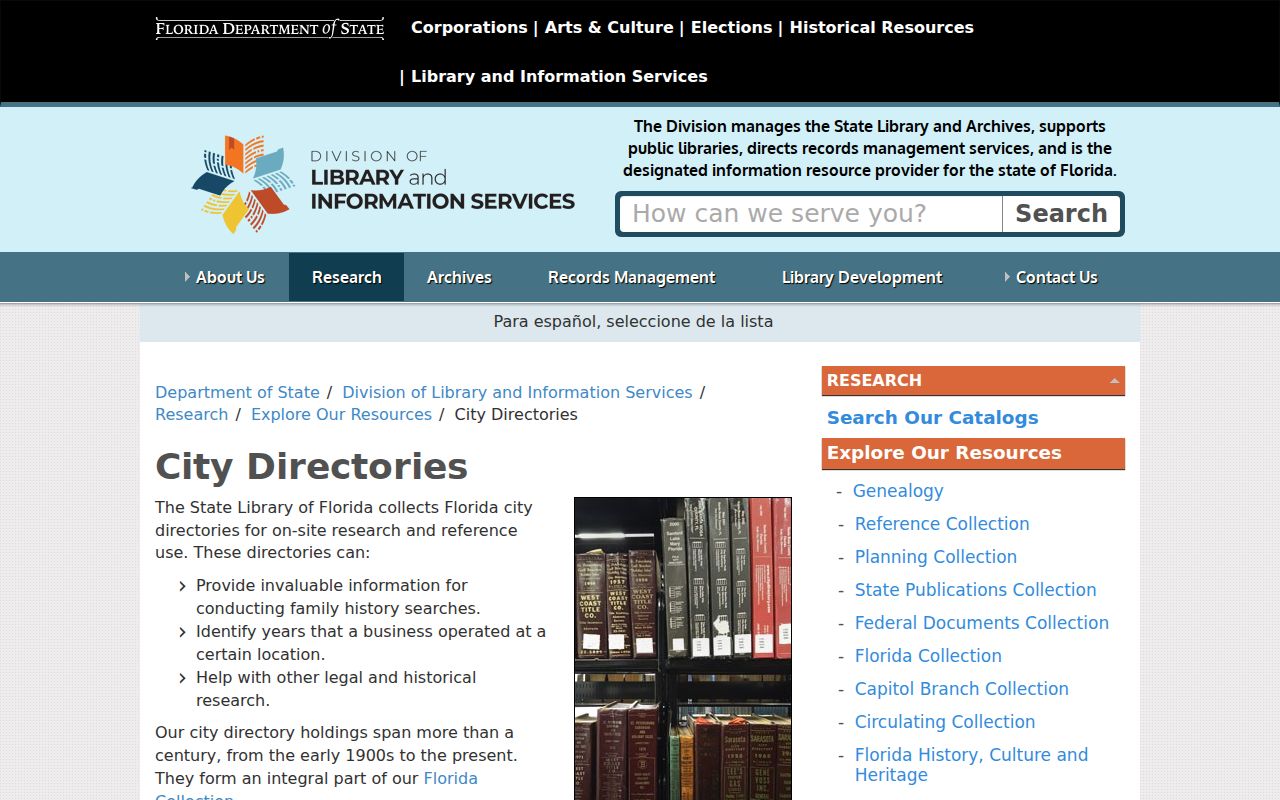Click the City Directories page heading
Screen dimensions: 1280x800
click(311, 467)
